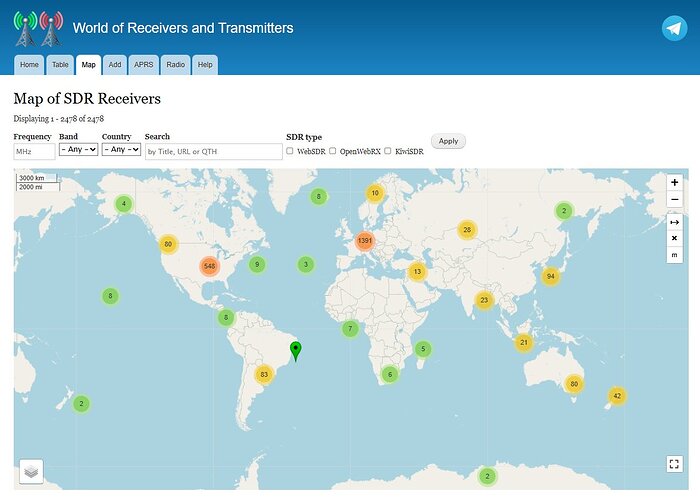The width and height of the screenshot is (700, 500).
Task: Clear the measurement with the X control
Action: (x=675, y=238)
